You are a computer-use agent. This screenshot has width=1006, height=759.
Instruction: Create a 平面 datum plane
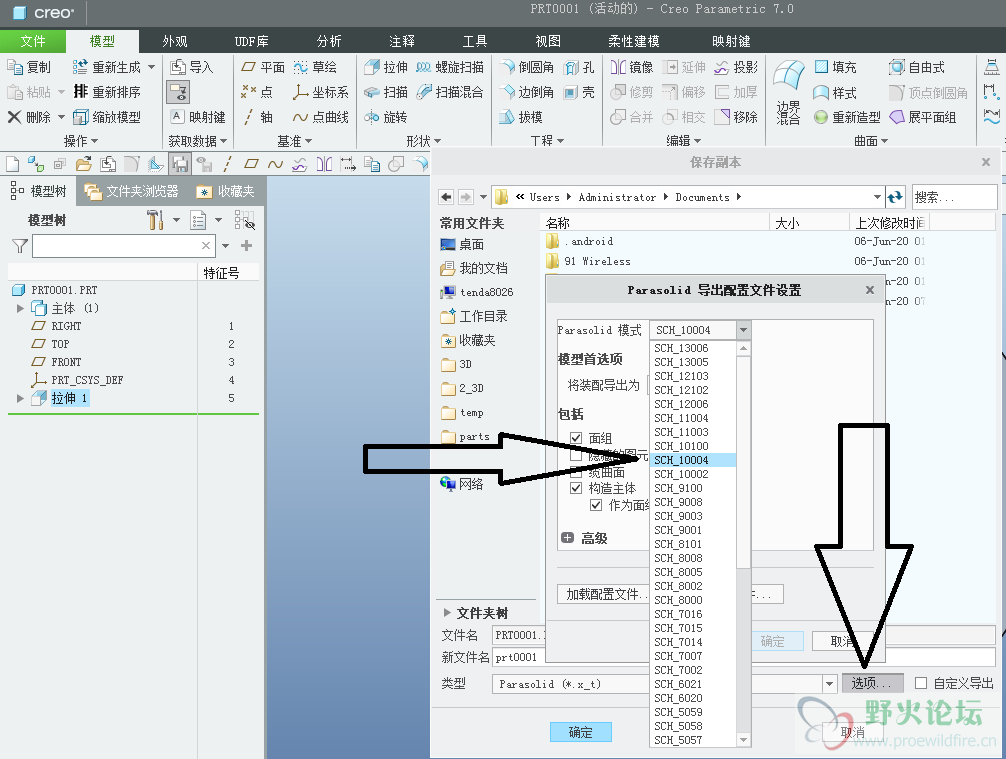262,67
